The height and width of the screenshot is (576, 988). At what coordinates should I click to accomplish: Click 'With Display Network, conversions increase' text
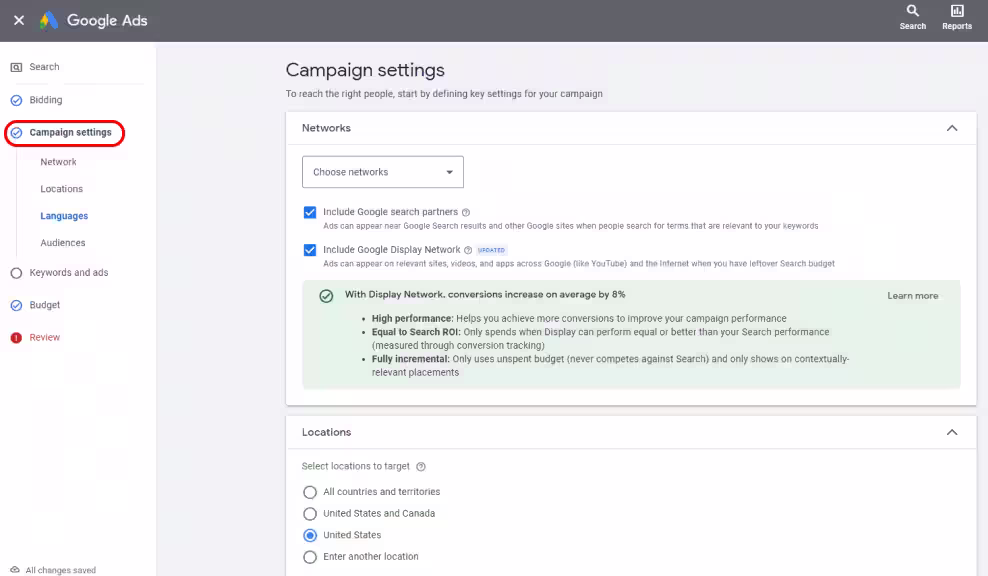coord(485,295)
